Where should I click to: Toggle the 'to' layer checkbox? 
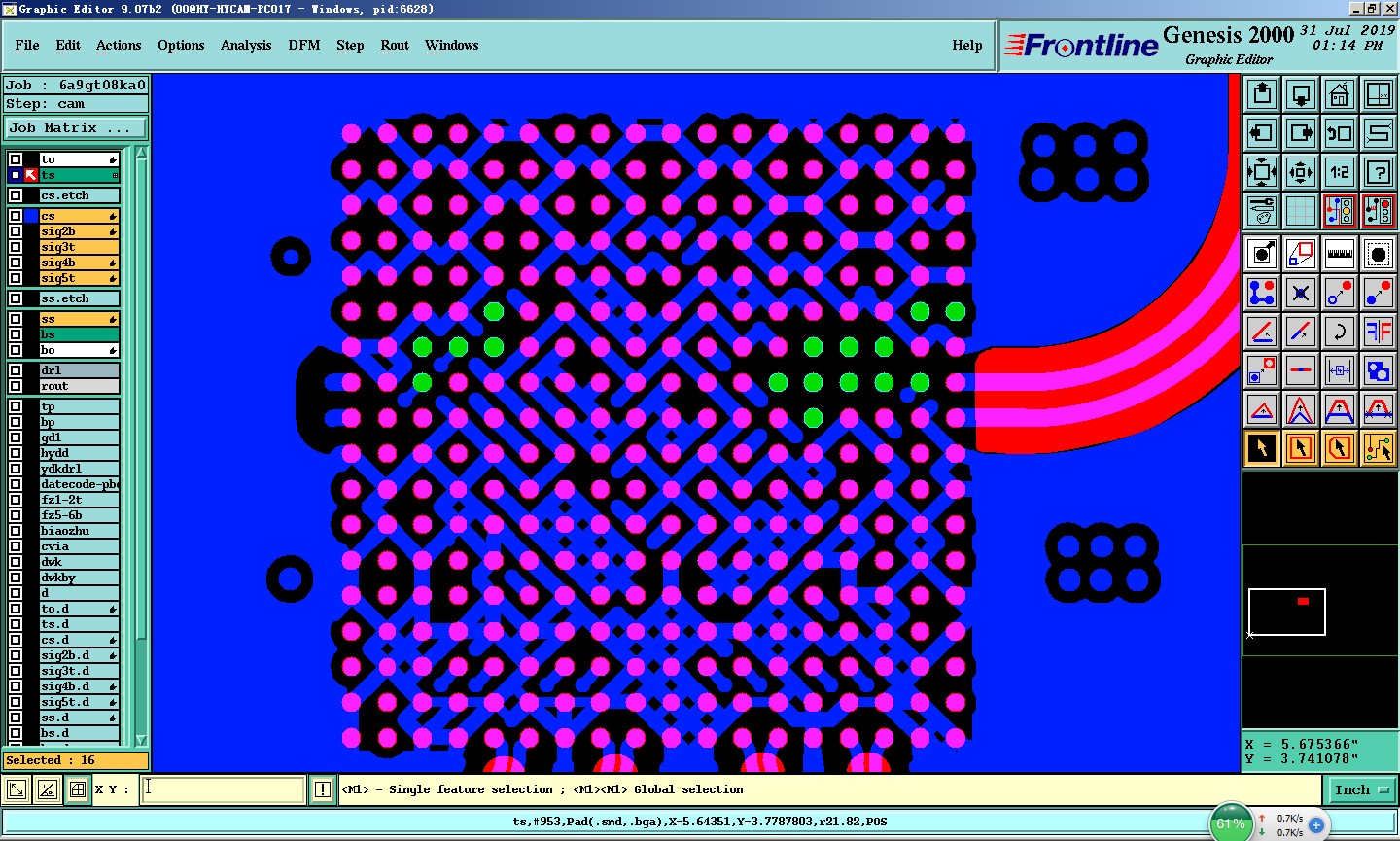(16, 159)
